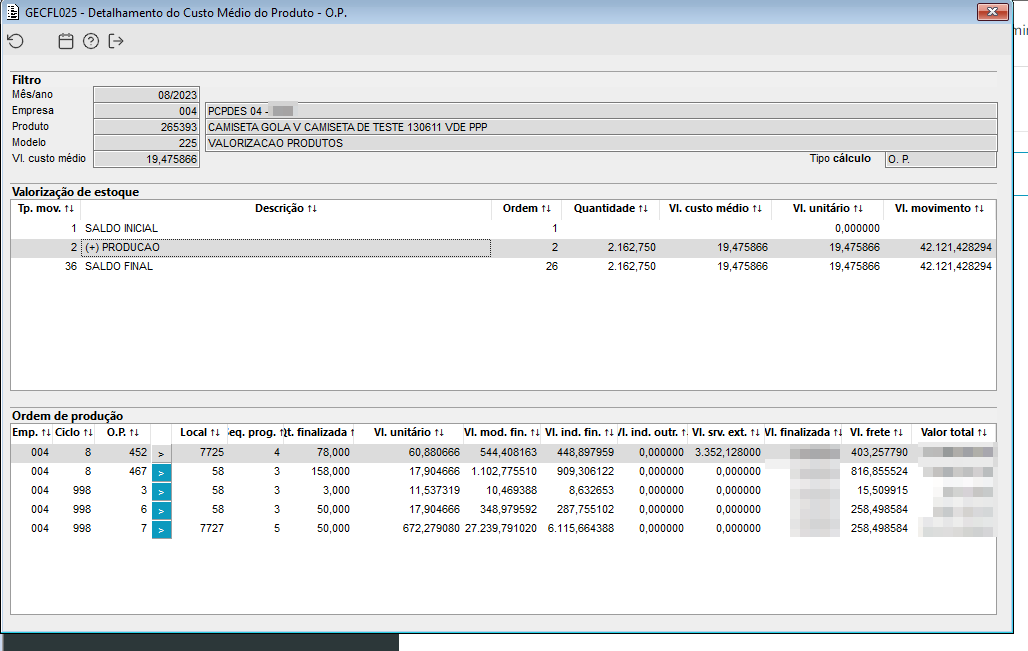Image resolution: width=1028 pixels, height=651 pixels.
Task: Click unit value 0,000000 in SALDO INICIAL row
Action: (x=857, y=228)
